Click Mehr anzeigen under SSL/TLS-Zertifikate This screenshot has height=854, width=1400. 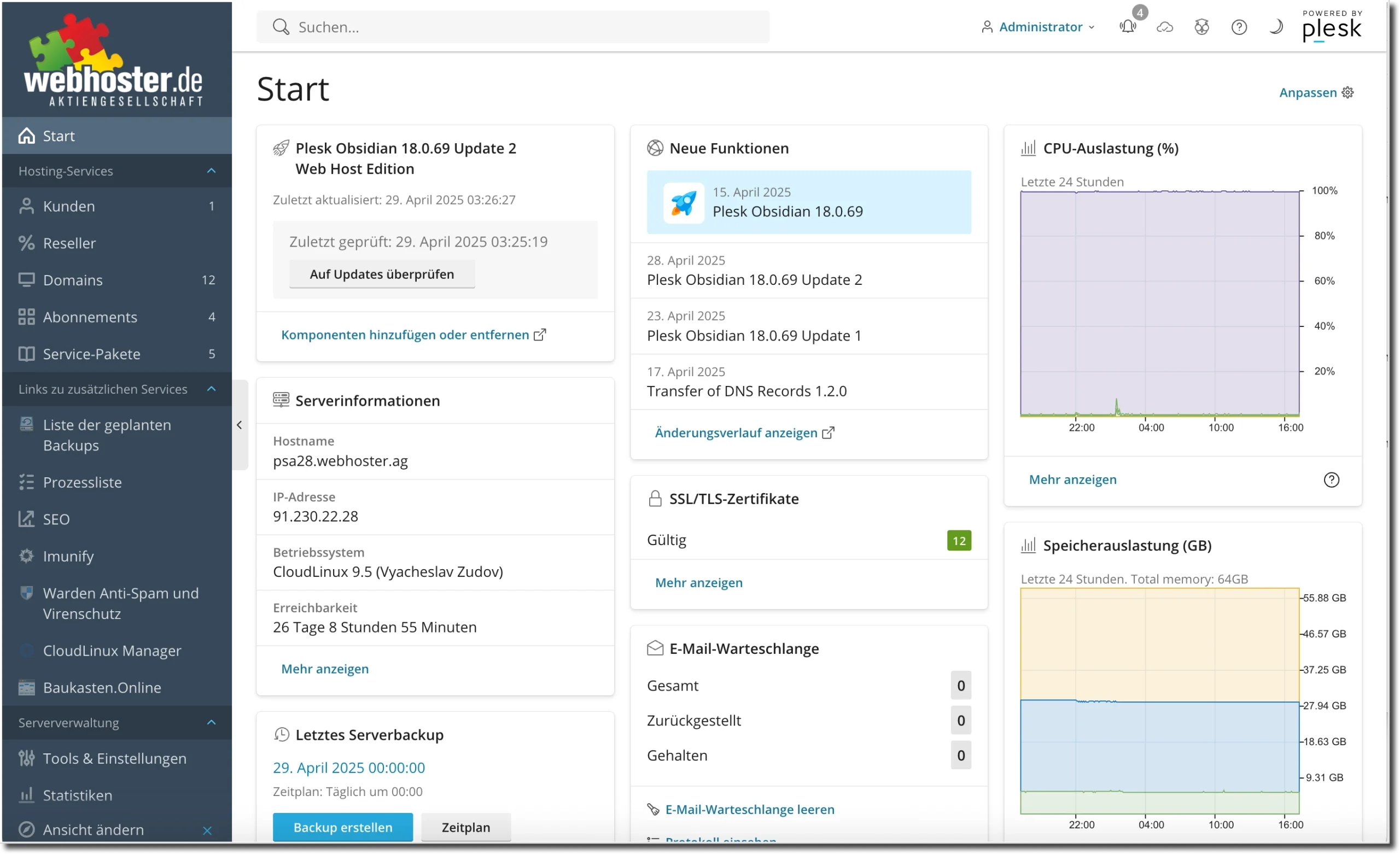(x=699, y=582)
